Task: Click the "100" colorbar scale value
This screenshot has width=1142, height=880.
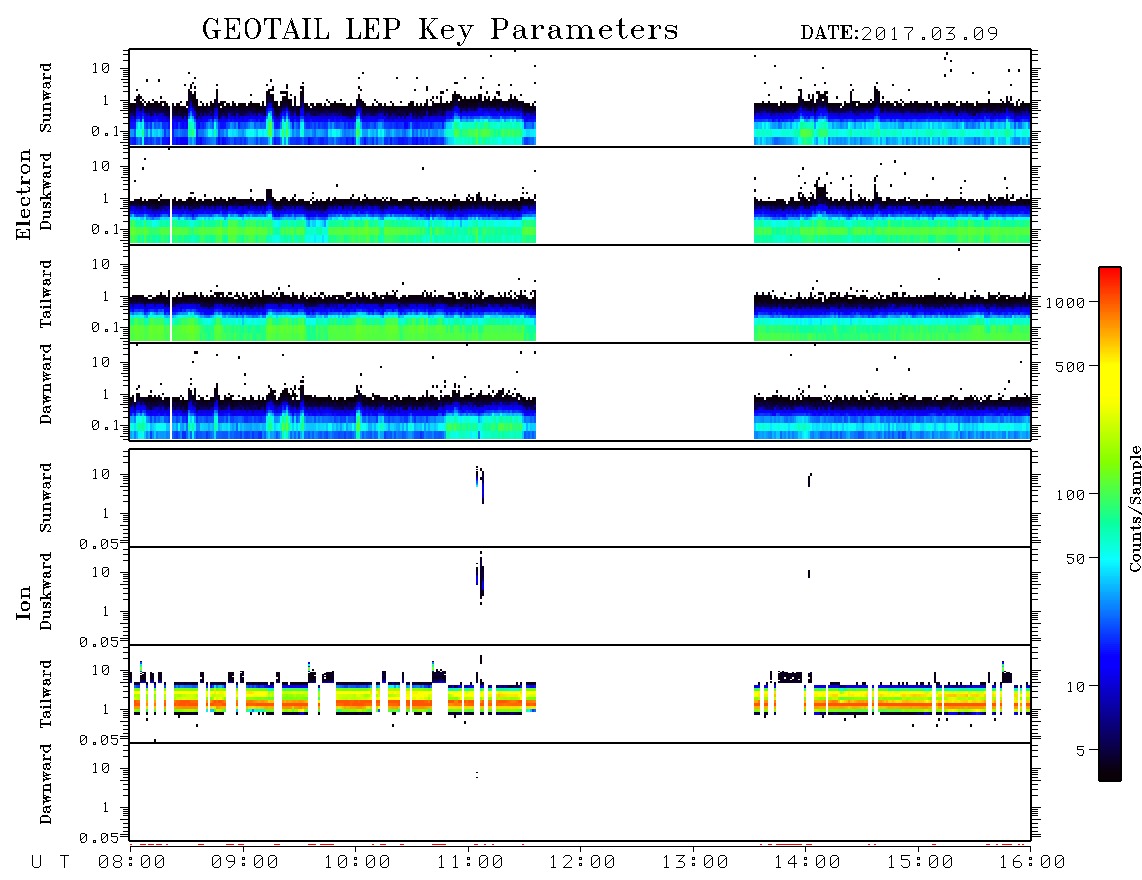Action: (1070, 495)
